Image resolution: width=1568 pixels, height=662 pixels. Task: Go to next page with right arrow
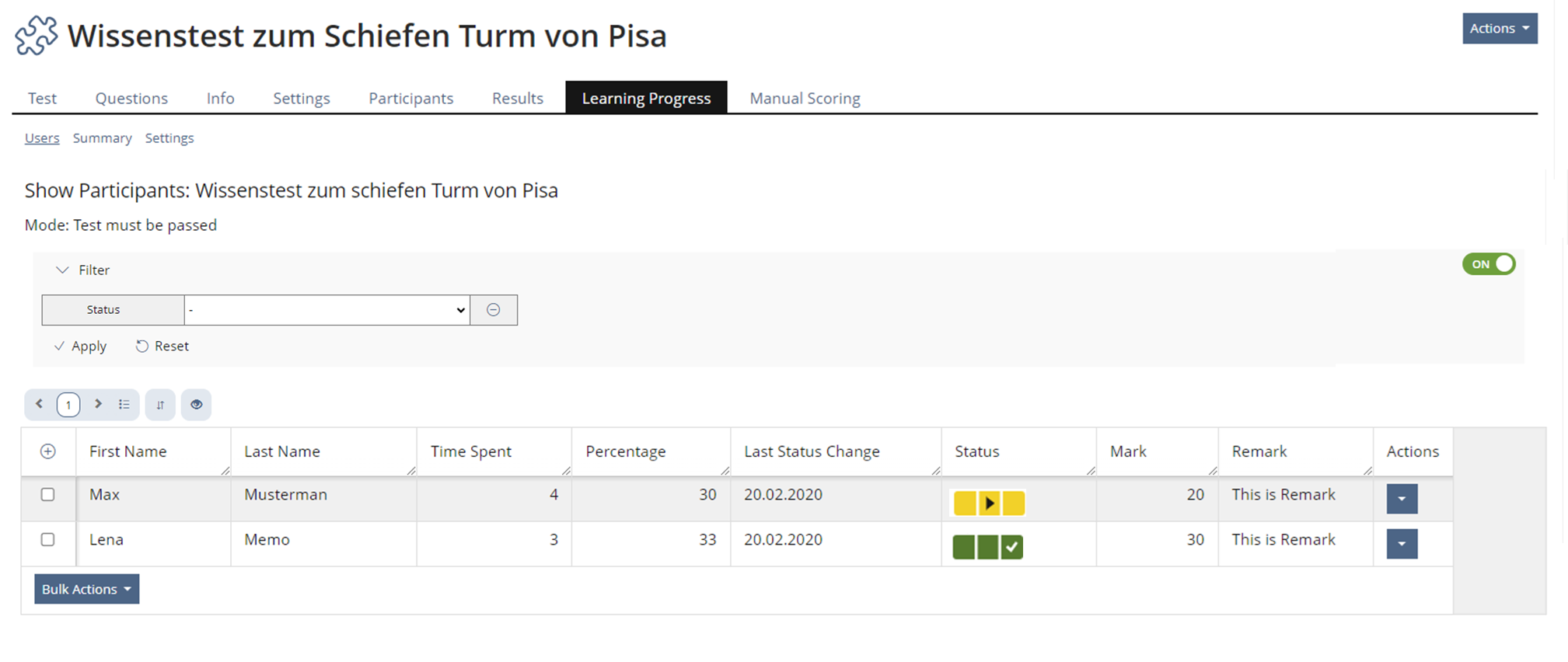coord(98,404)
